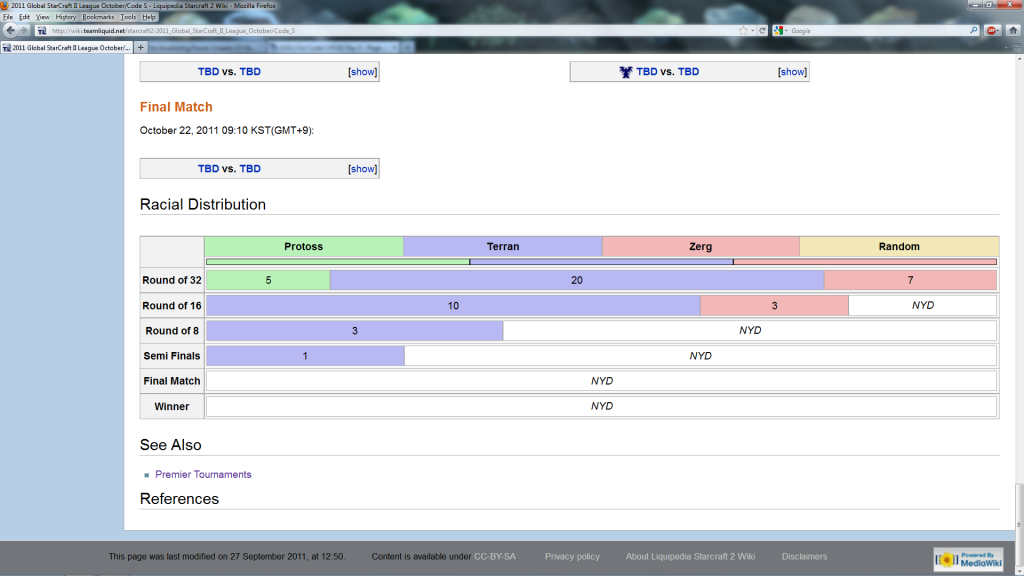This screenshot has height=576, width=1024.
Task: Open the Bookmarks menu
Action: pos(98,17)
